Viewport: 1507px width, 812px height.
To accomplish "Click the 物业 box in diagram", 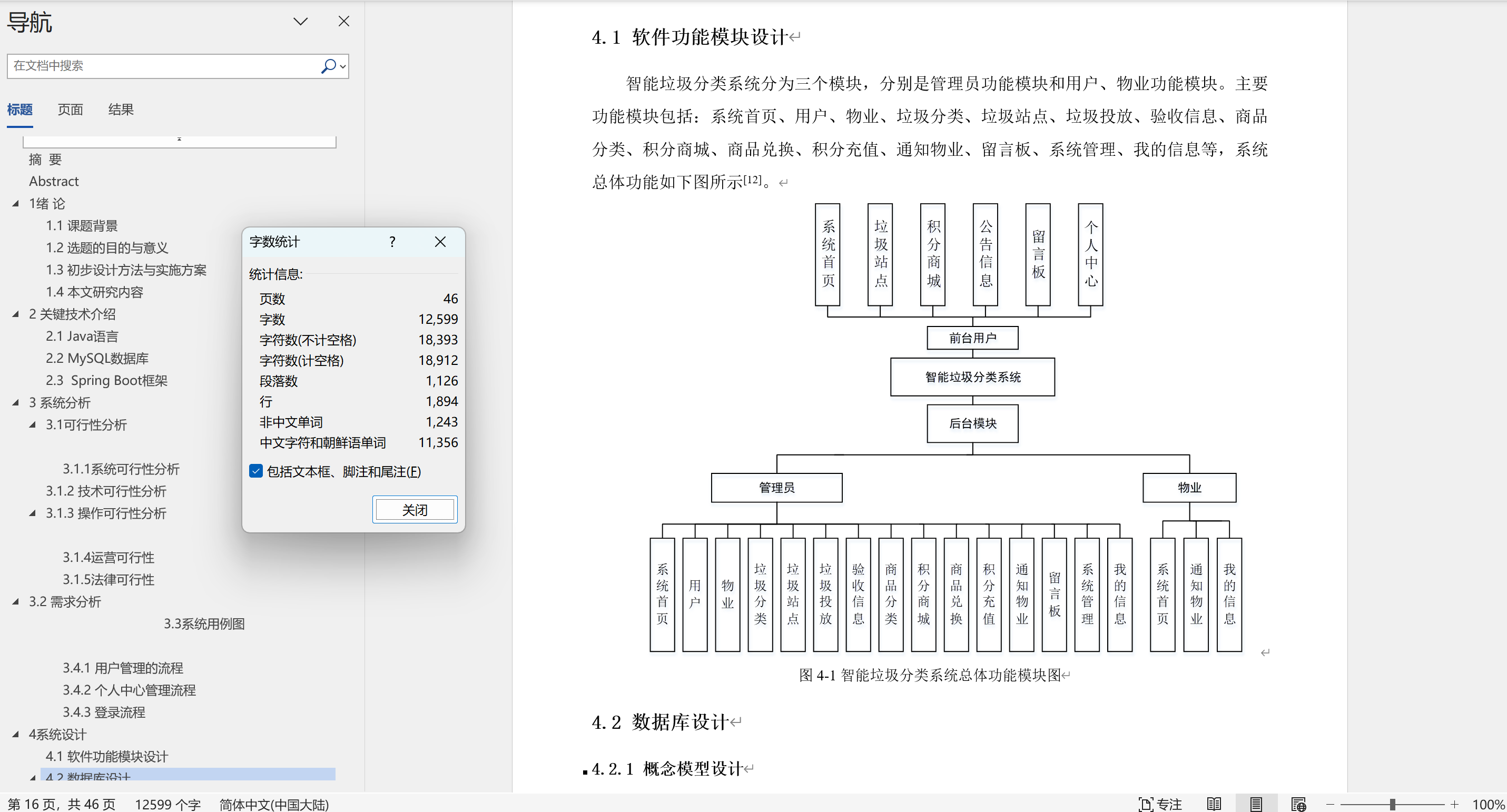I will point(1189,488).
